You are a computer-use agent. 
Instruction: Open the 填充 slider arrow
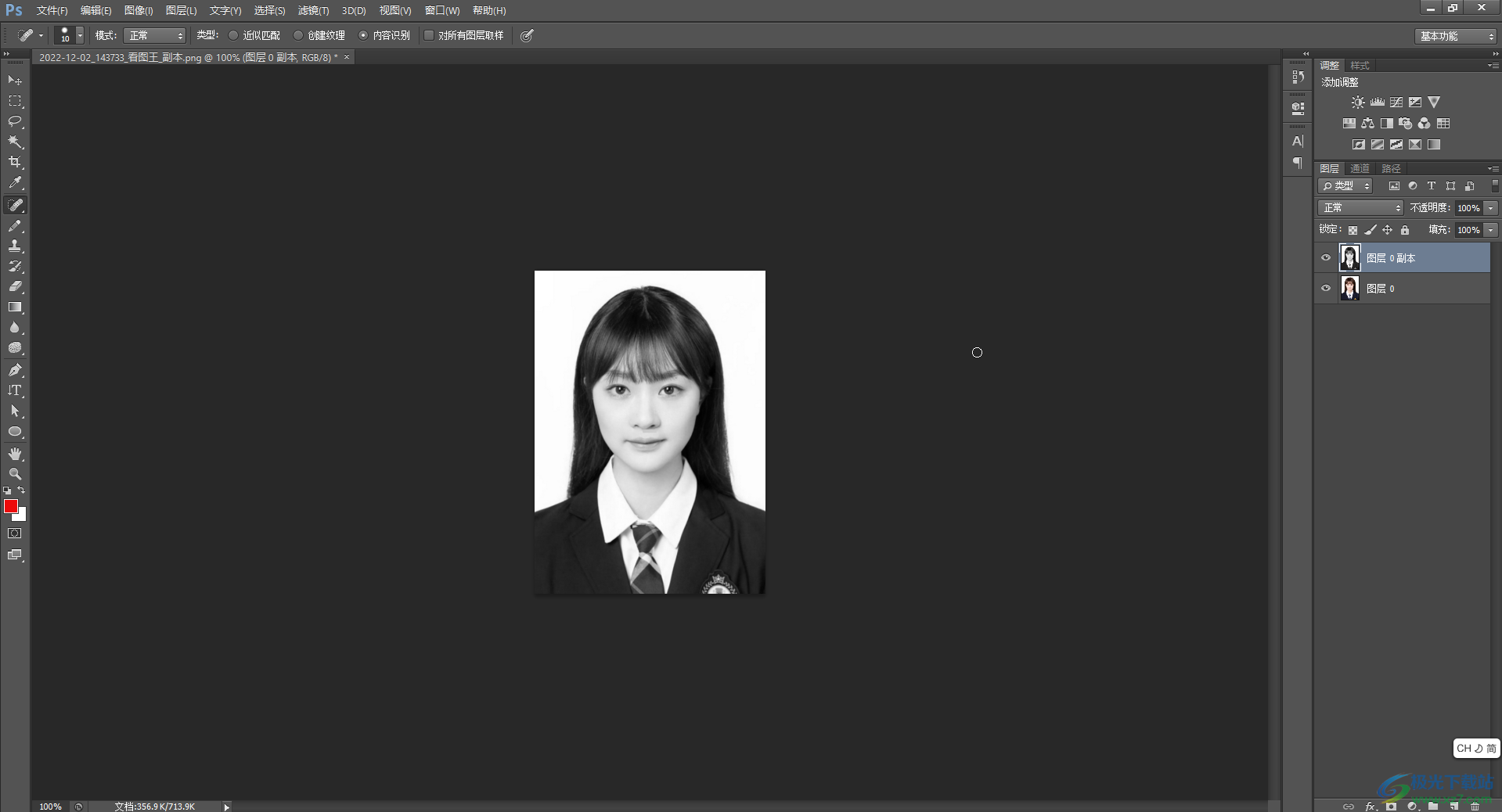[x=1491, y=230]
